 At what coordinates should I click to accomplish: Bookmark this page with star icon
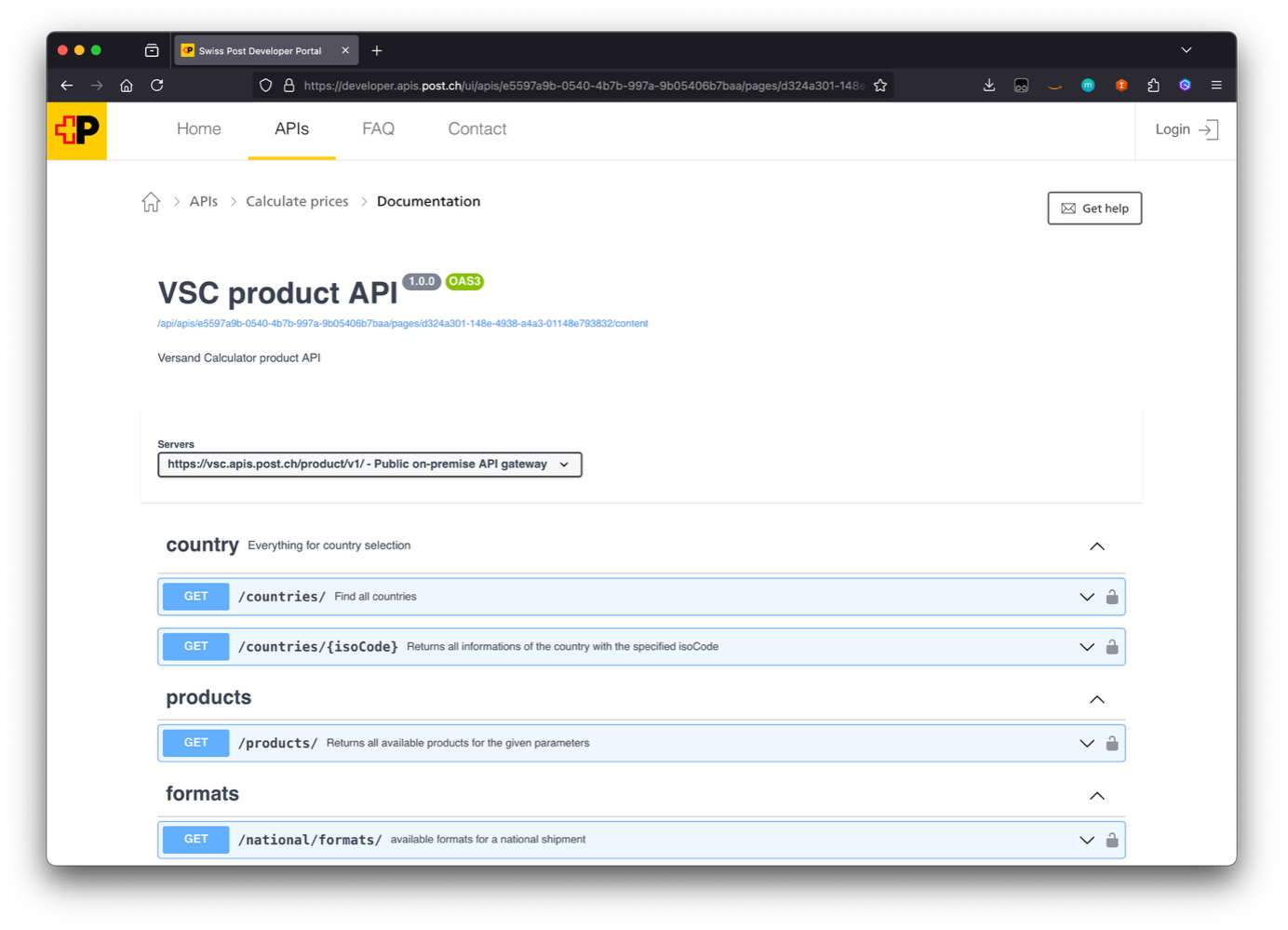(x=880, y=86)
